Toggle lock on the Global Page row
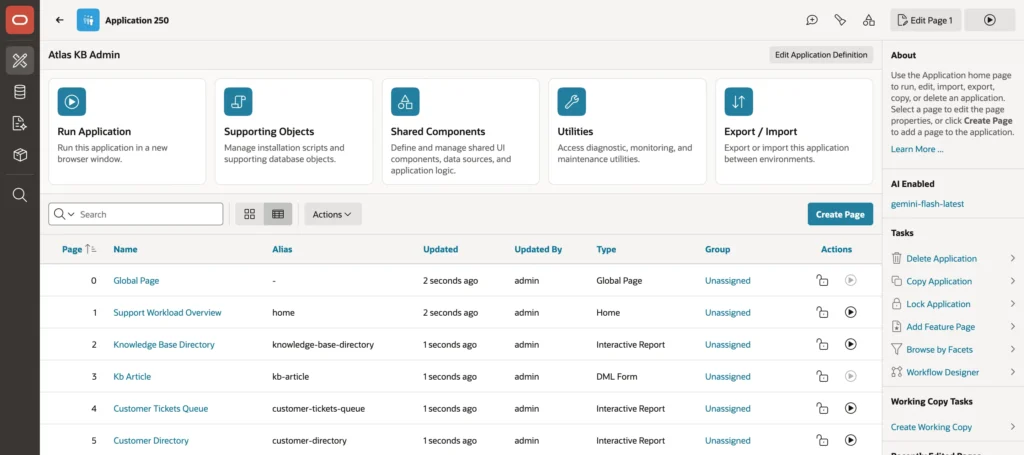1024x455 pixels. 822,280
